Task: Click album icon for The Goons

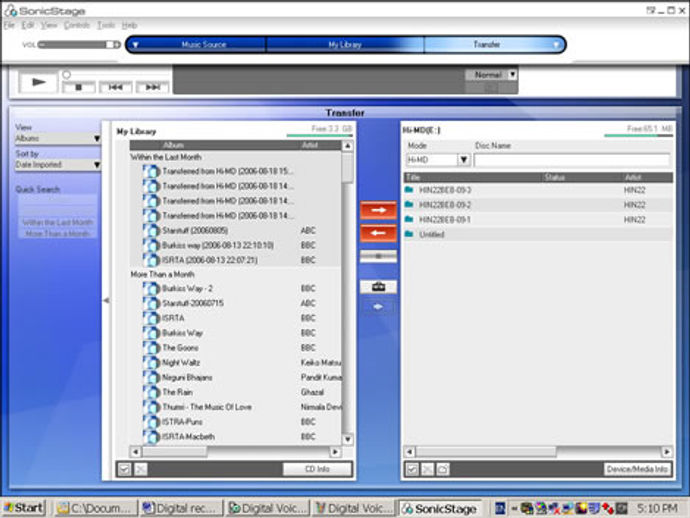Action: click(151, 348)
